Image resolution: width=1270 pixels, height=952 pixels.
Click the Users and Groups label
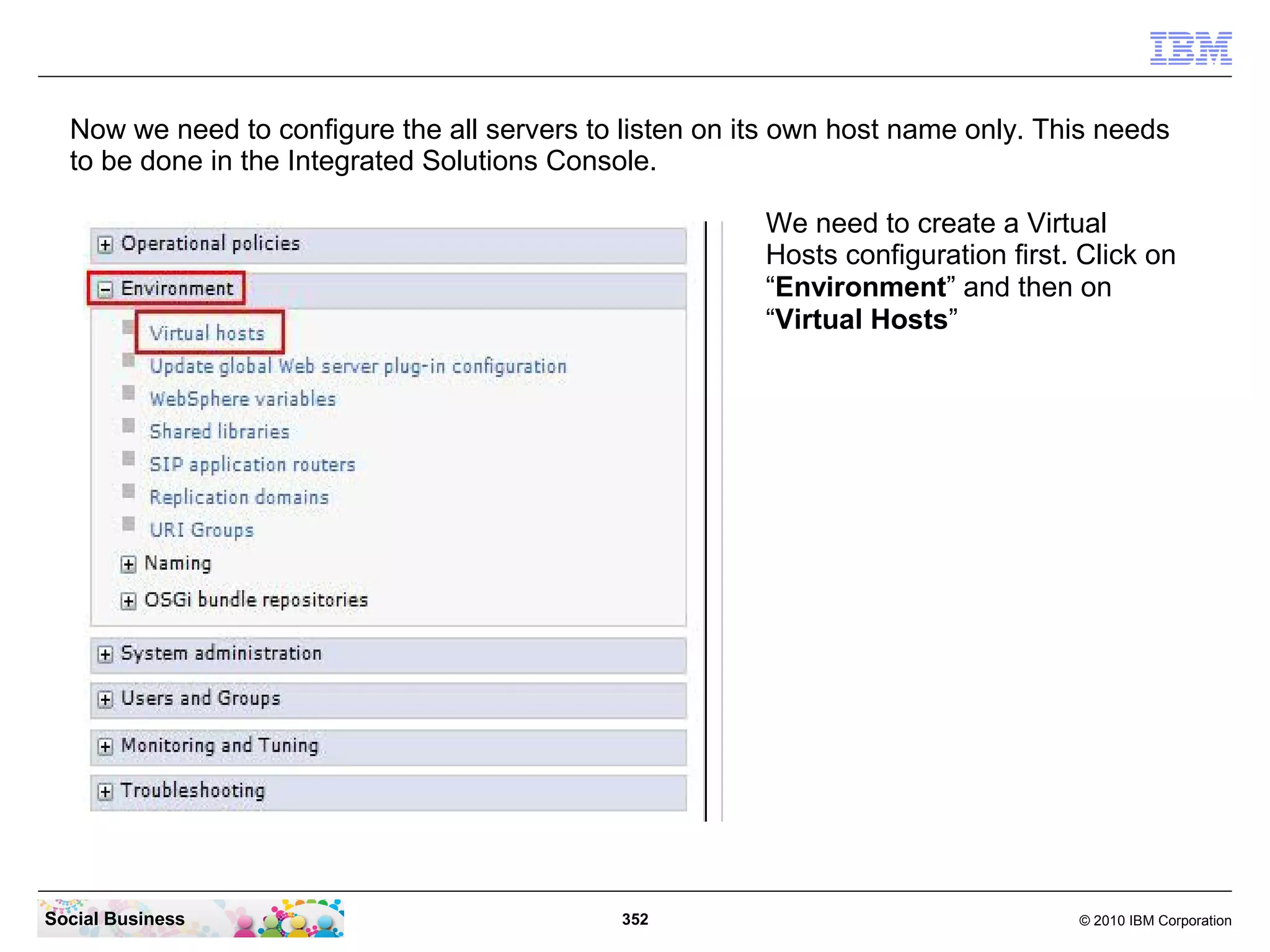point(201,699)
